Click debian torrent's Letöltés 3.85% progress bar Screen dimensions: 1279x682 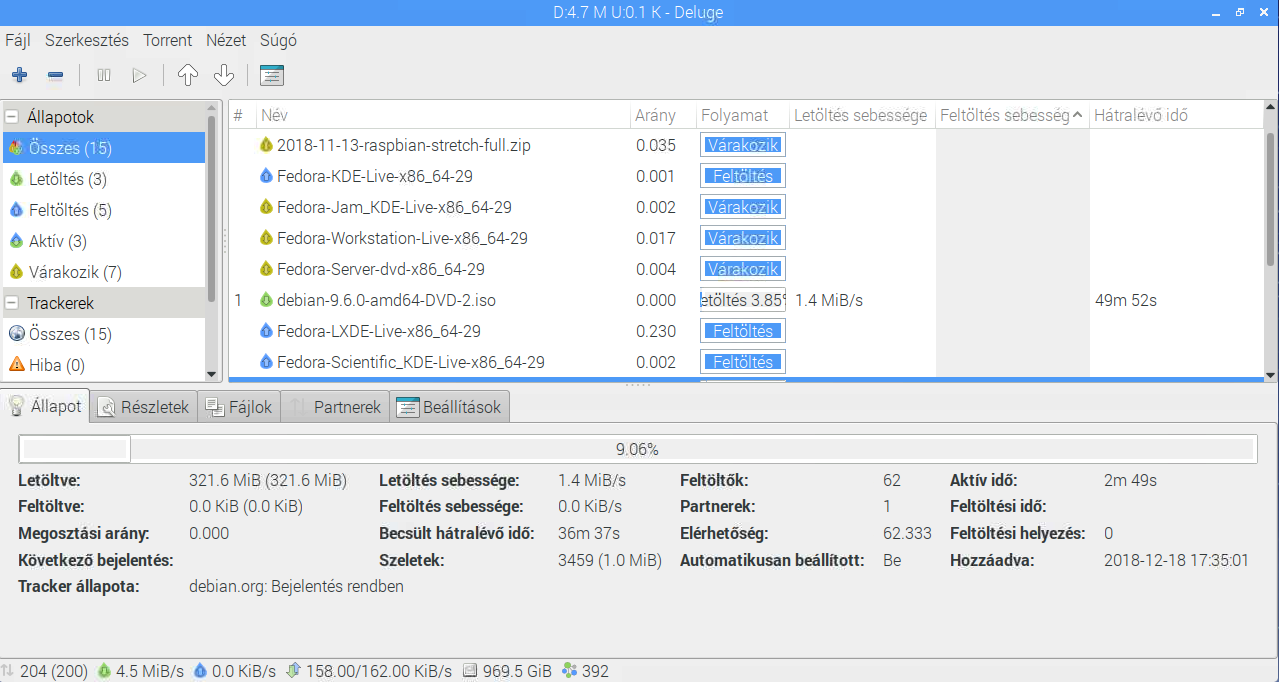click(x=743, y=300)
